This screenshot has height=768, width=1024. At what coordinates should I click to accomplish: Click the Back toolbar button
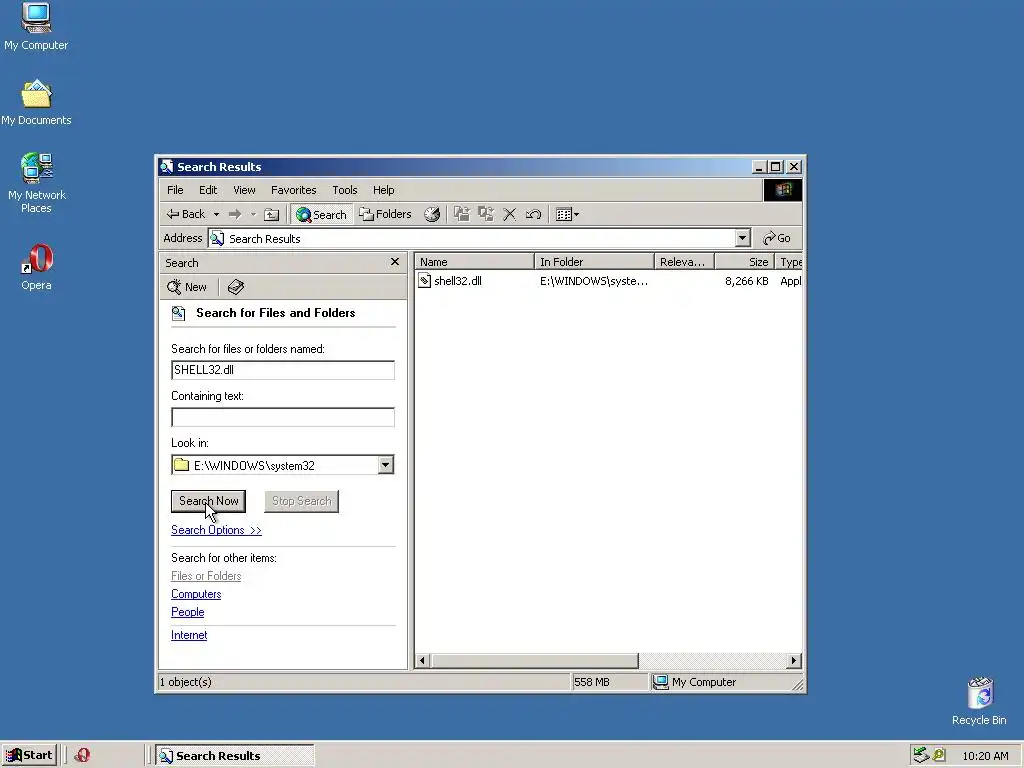click(x=185, y=214)
